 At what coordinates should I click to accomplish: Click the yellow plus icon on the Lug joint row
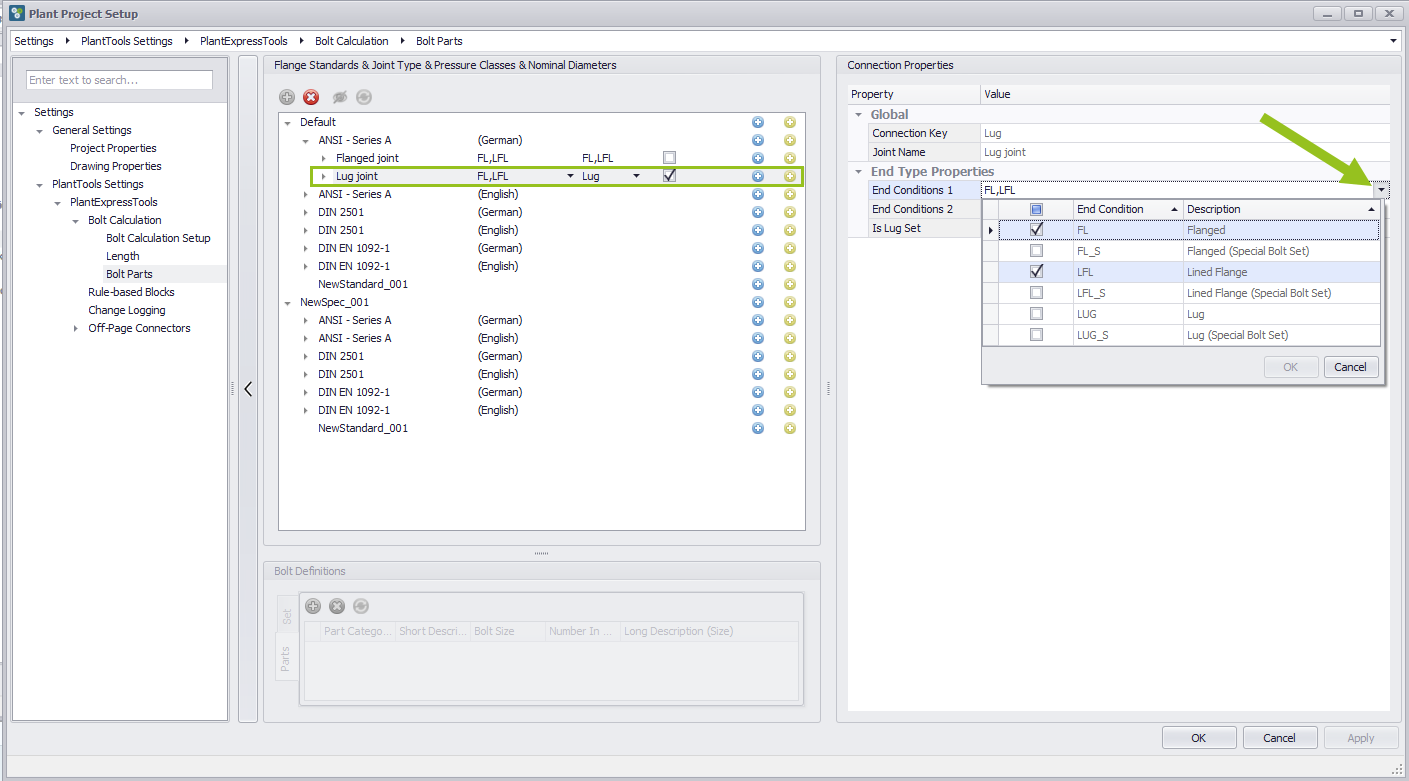(x=790, y=176)
